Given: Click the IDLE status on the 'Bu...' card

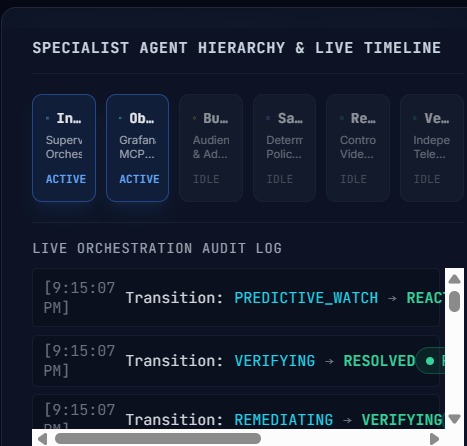Looking at the screenshot, I should click(x=206, y=179).
